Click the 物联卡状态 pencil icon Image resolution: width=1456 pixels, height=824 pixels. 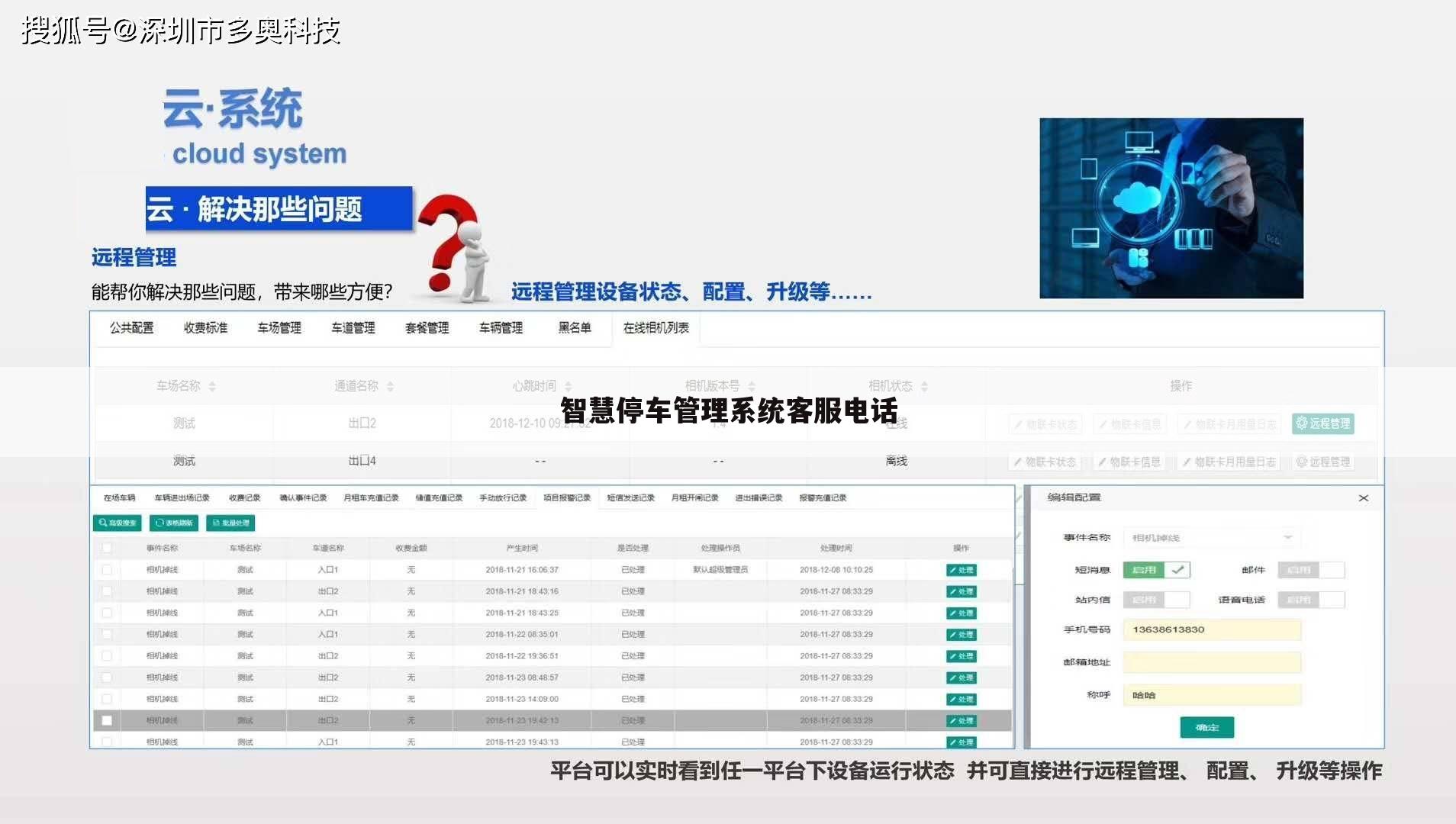click(x=1019, y=424)
